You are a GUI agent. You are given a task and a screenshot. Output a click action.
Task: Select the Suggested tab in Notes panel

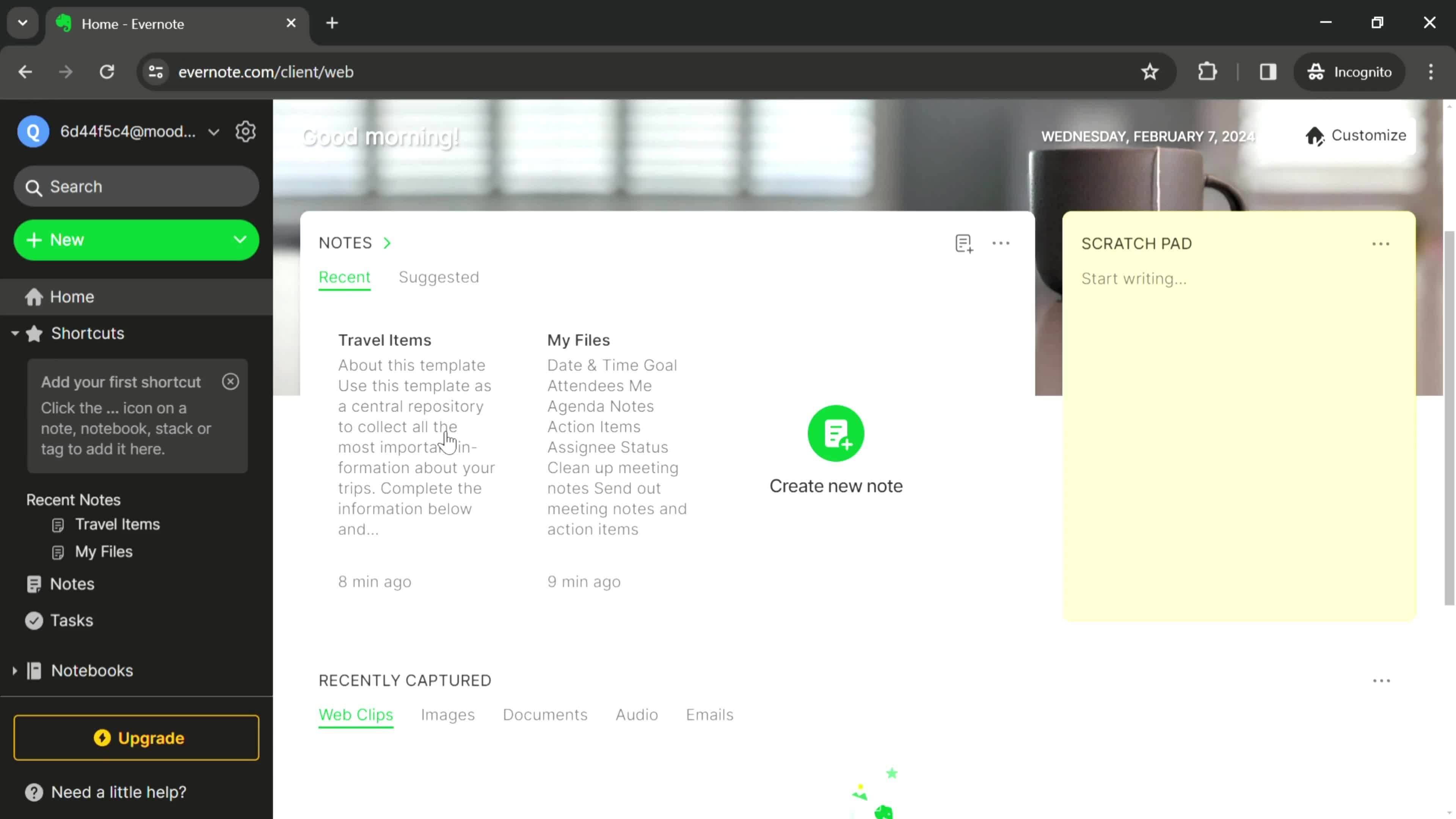click(438, 277)
